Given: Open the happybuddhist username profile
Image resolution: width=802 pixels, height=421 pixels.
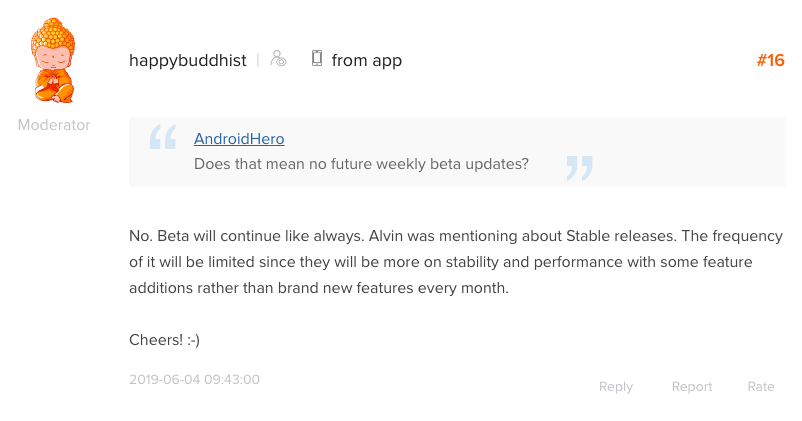Looking at the screenshot, I should tap(187, 60).
